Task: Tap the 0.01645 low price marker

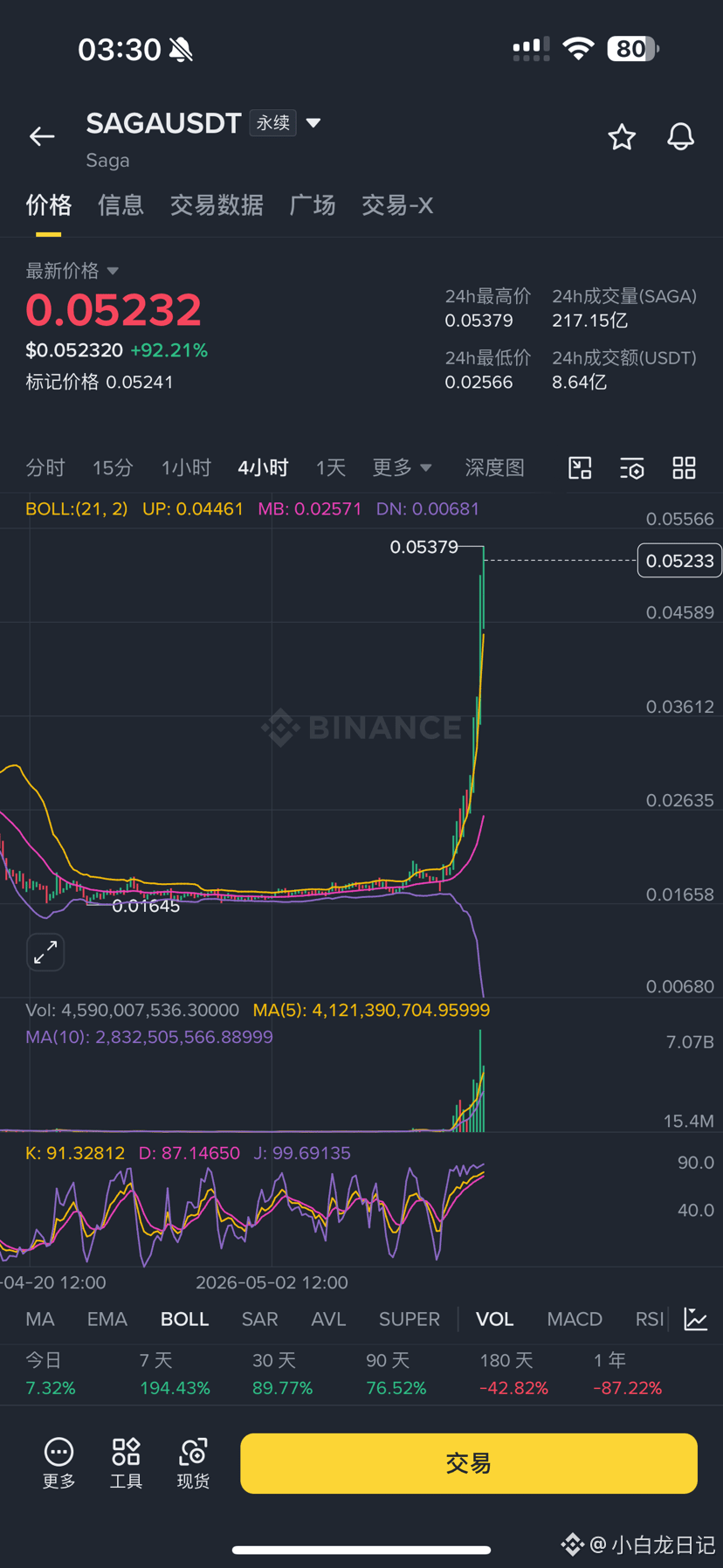Action: pyautogui.click(x=146, y=906)
